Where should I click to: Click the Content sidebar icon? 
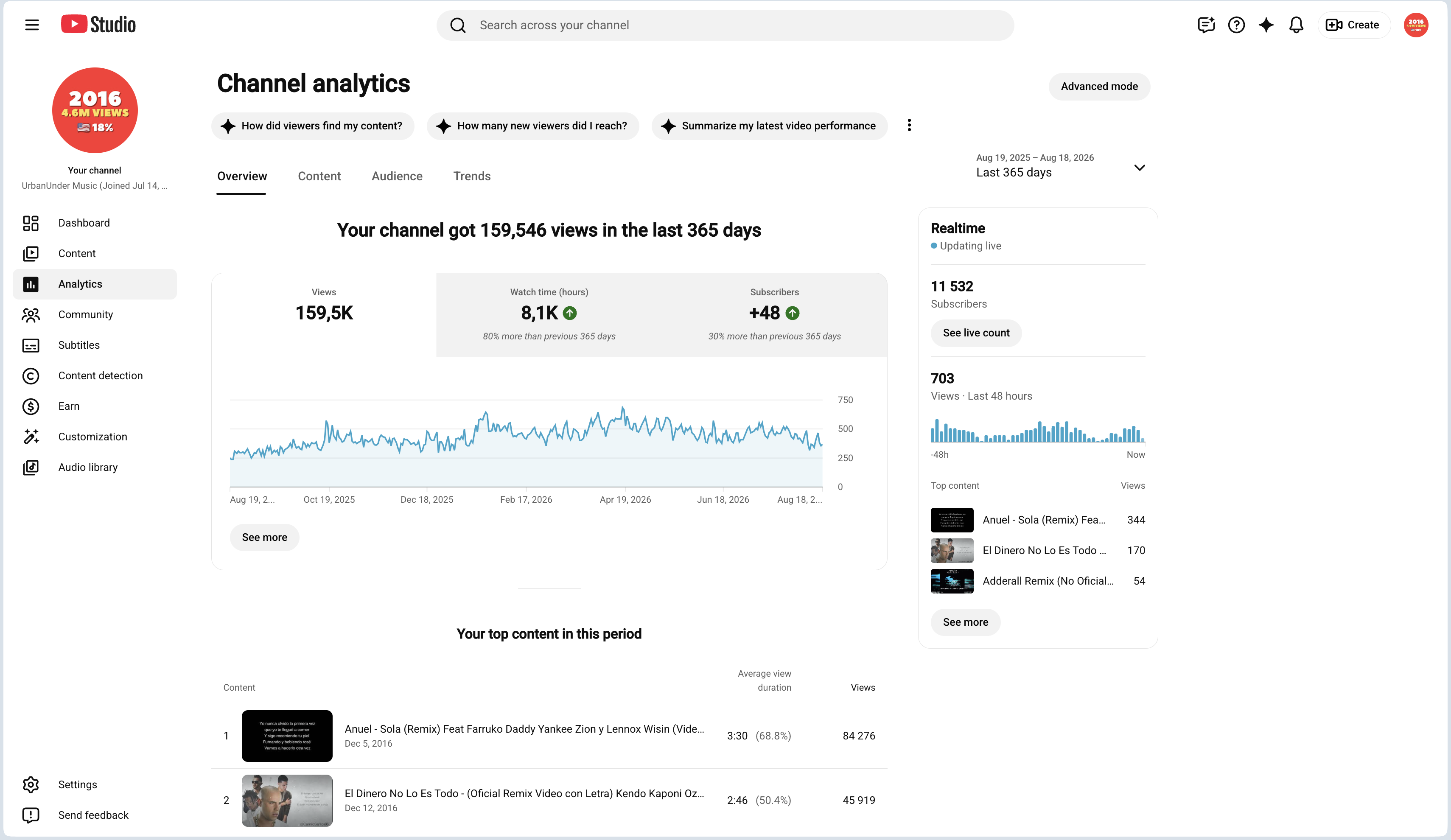click(31, 253)
